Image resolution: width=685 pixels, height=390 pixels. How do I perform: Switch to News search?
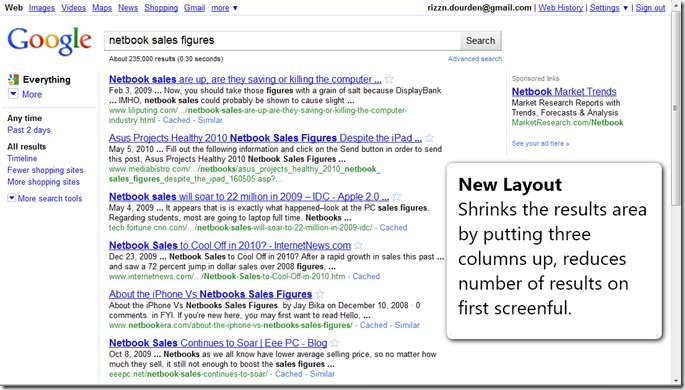pyautogui.click(x=128, y=8)
